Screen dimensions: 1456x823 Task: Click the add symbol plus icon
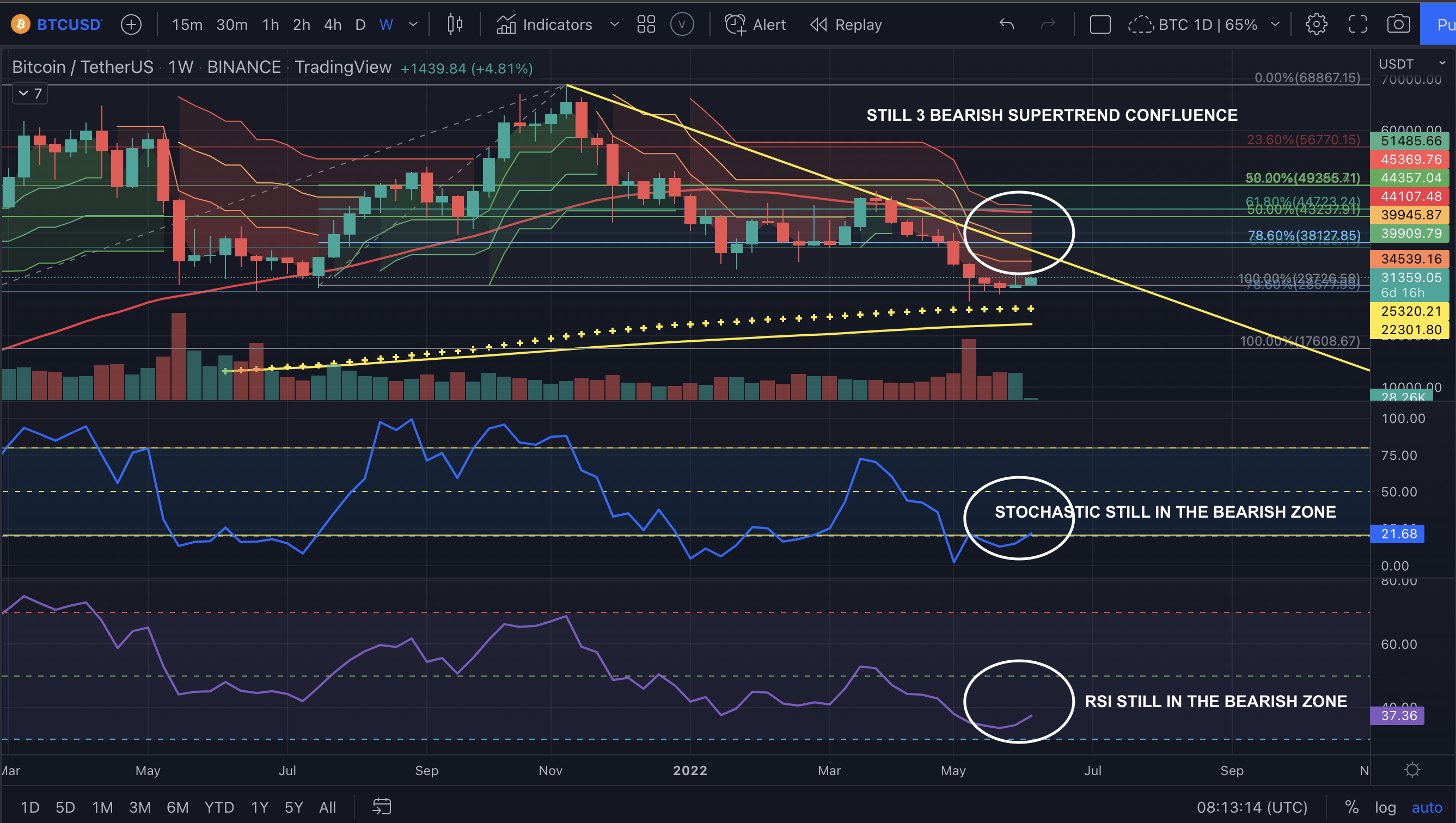[131, 24]
